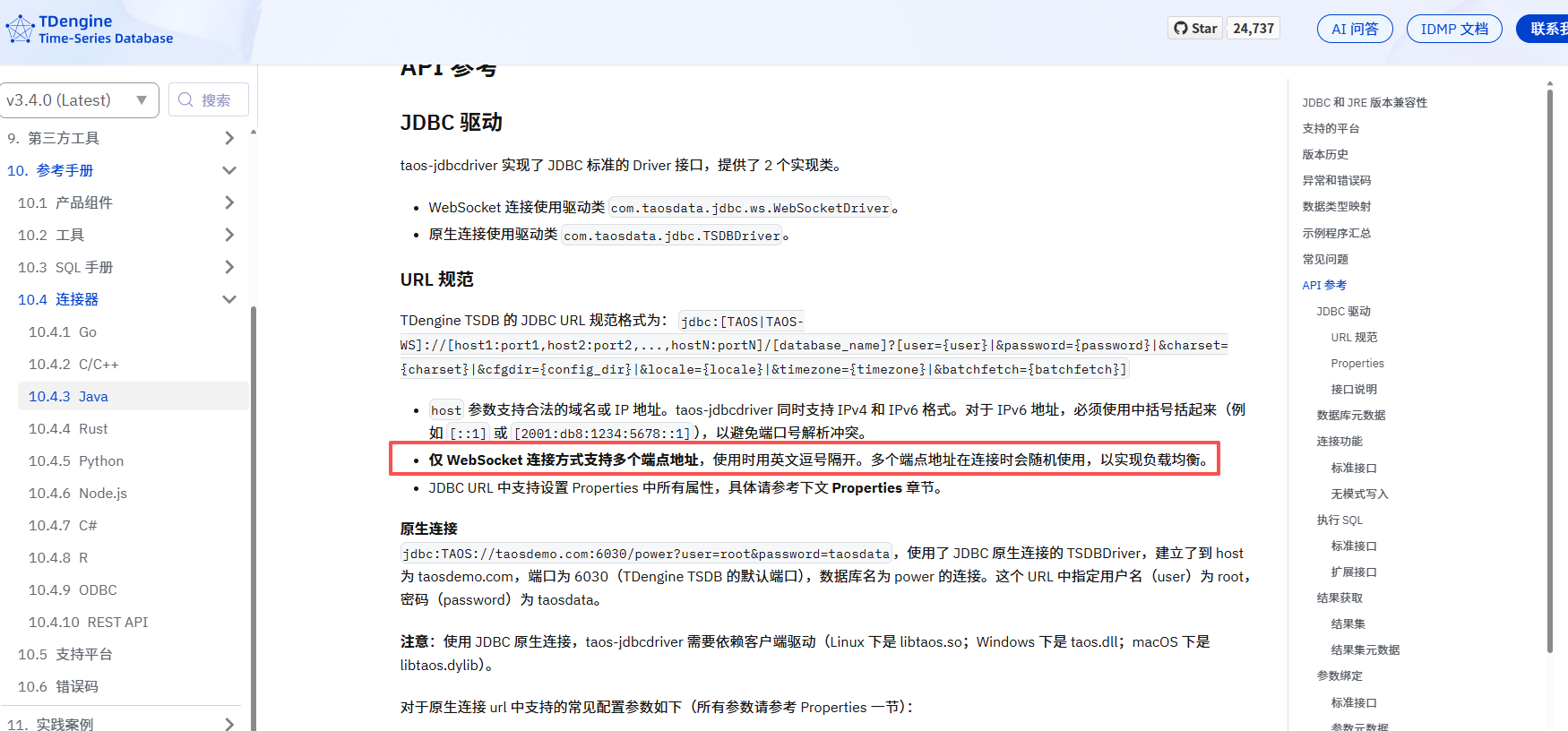Click the GitHub star count 24,737
Screen dimensions: 1568x731
(1253, 29)
